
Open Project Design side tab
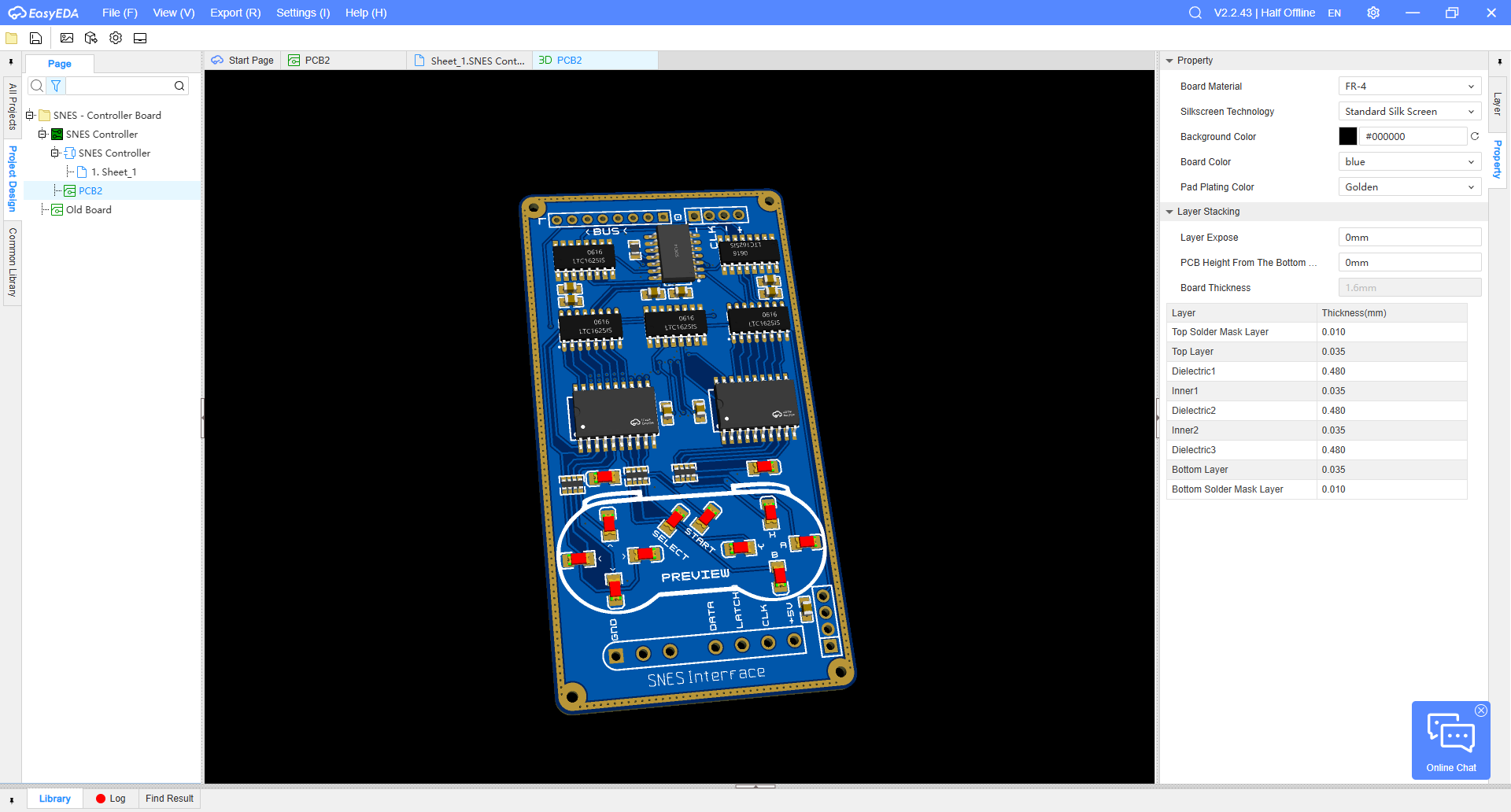click(x=12, y=179)
